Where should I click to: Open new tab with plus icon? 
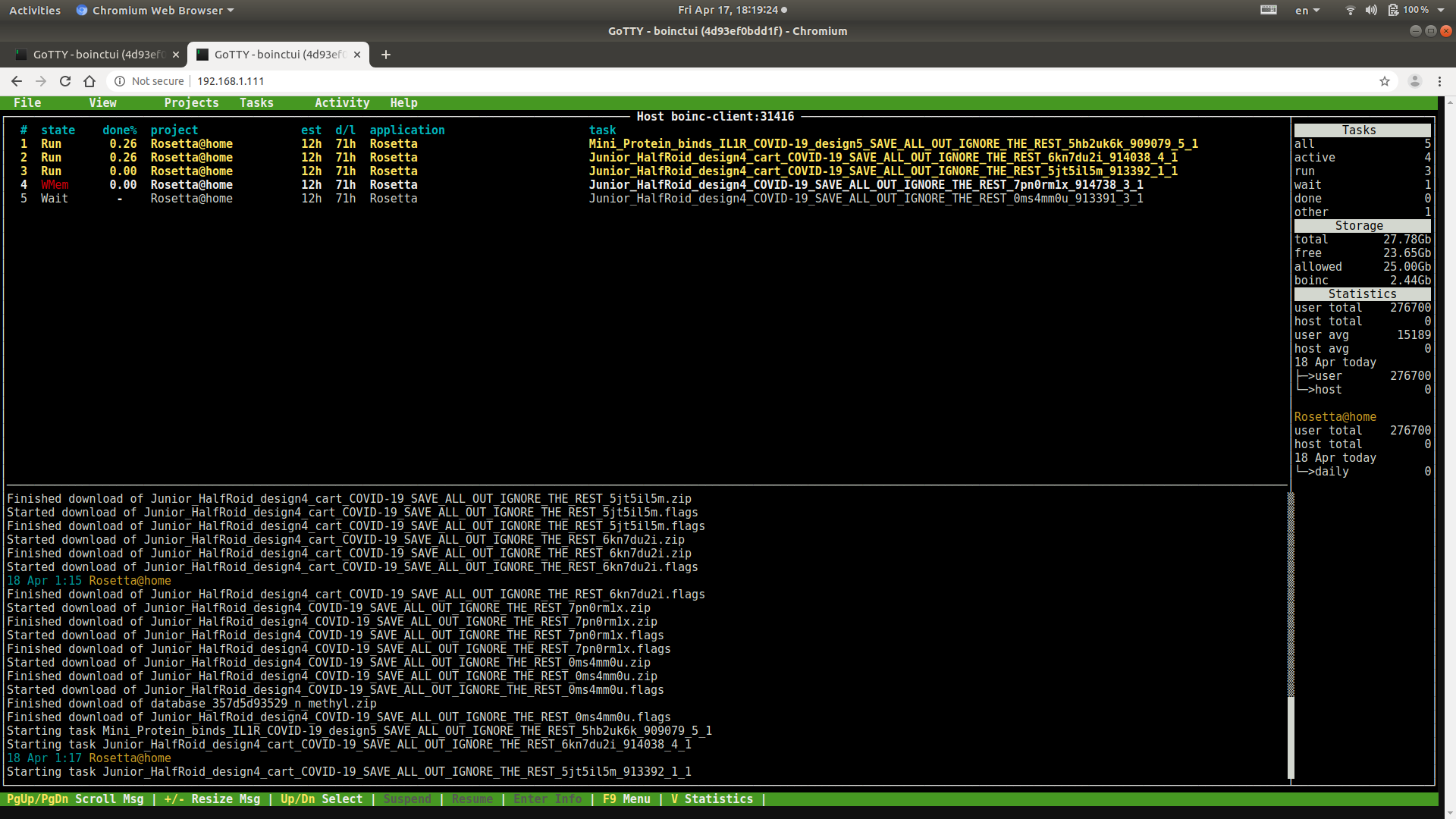click(386, 55)
